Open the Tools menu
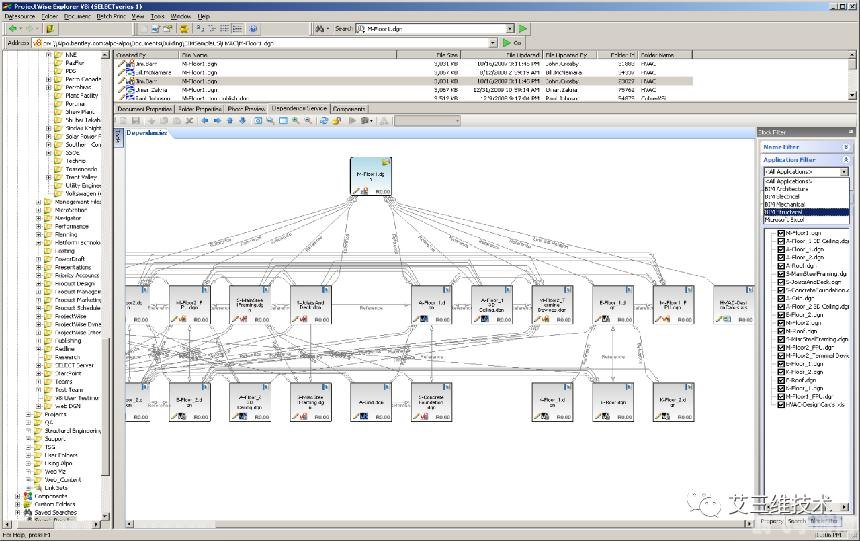This screenshot has width=860, height=542. click(x=157, y=17)
